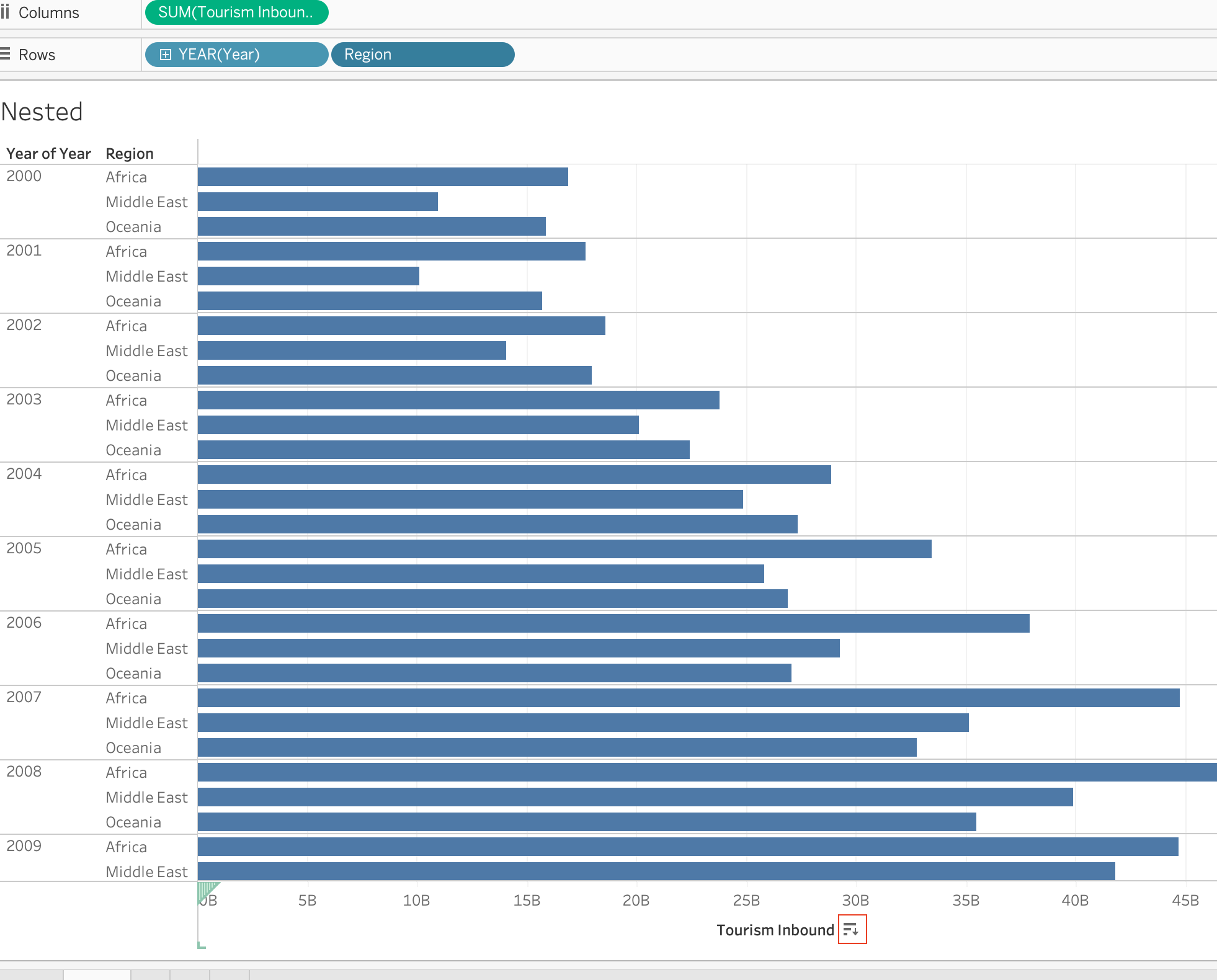Screen dimensions: 1217x980
Task: Click the active sheet tab at bottom
Action: 97,974
